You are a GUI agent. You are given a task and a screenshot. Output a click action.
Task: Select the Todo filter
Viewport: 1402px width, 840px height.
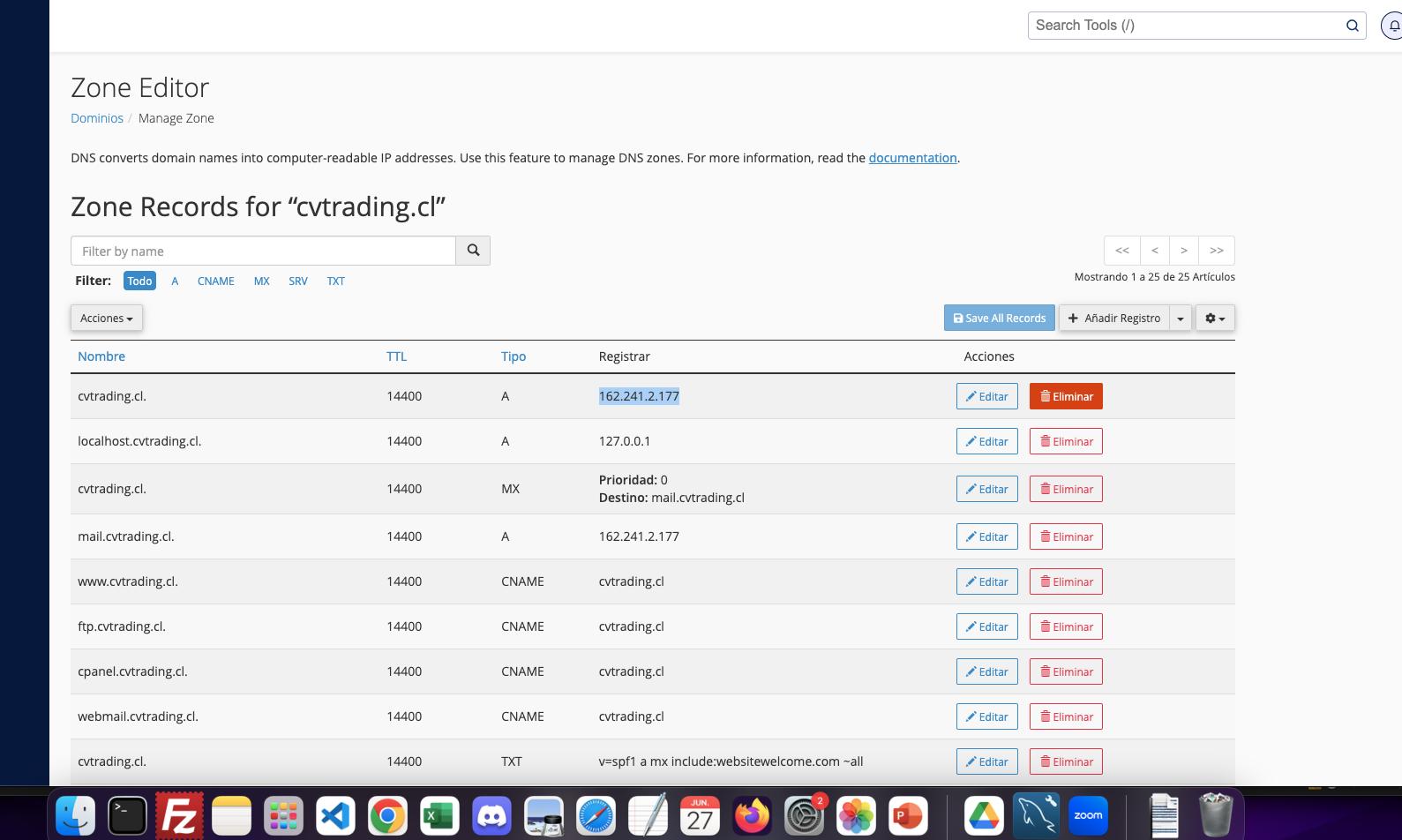coord(139,281)
